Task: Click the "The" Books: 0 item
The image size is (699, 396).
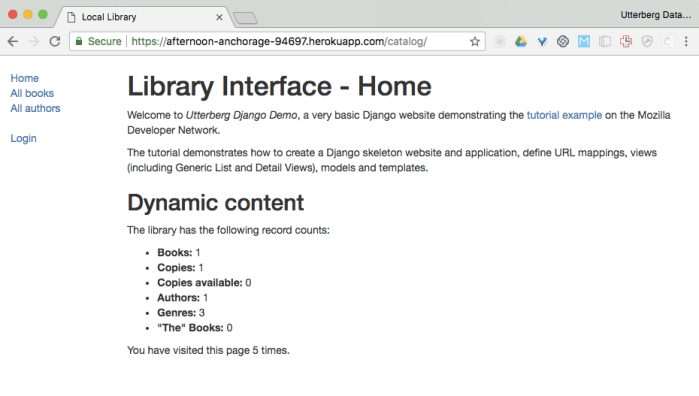Action: click(x=195, y=328)
